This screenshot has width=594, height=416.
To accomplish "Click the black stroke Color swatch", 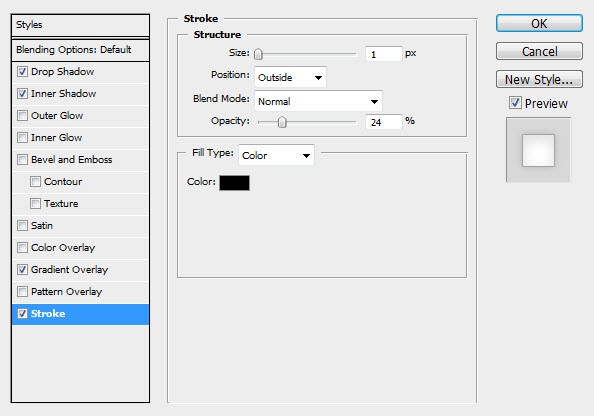I will pyautogui.click(x=234, y=183).
